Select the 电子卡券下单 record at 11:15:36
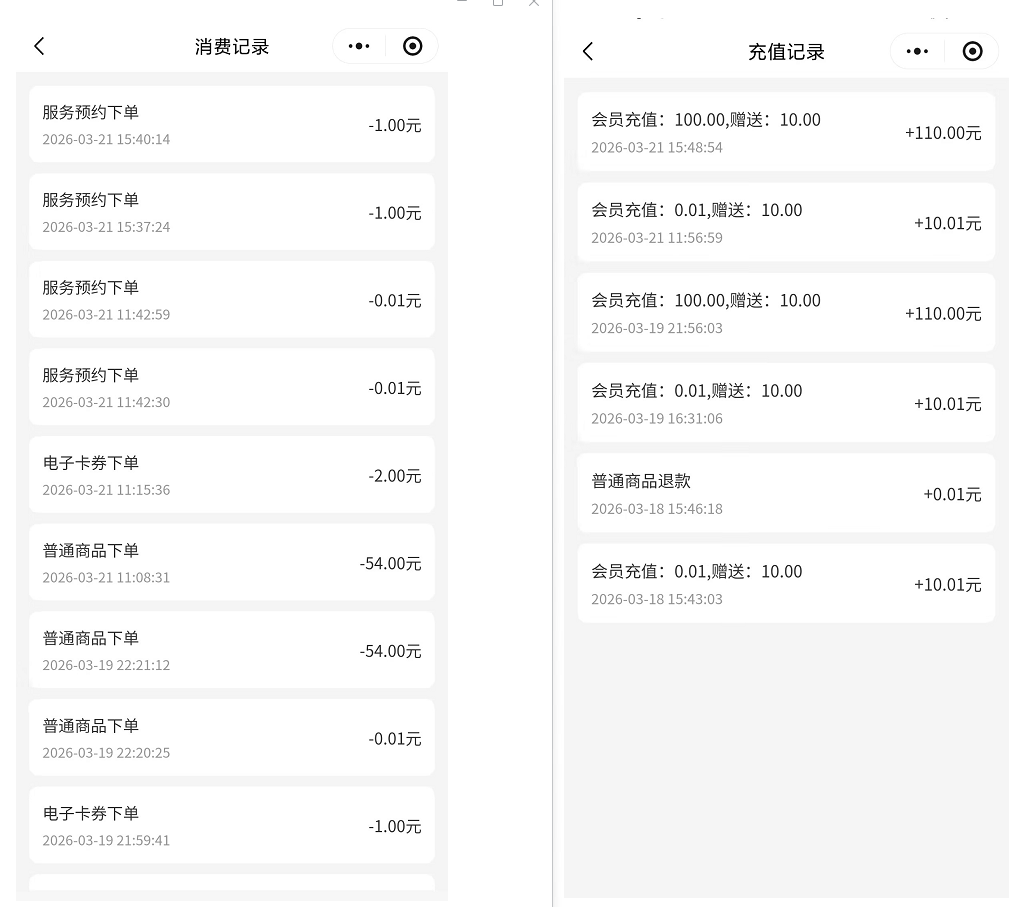The height and width of the screenshot is (907, 1023). click(232, 475)
